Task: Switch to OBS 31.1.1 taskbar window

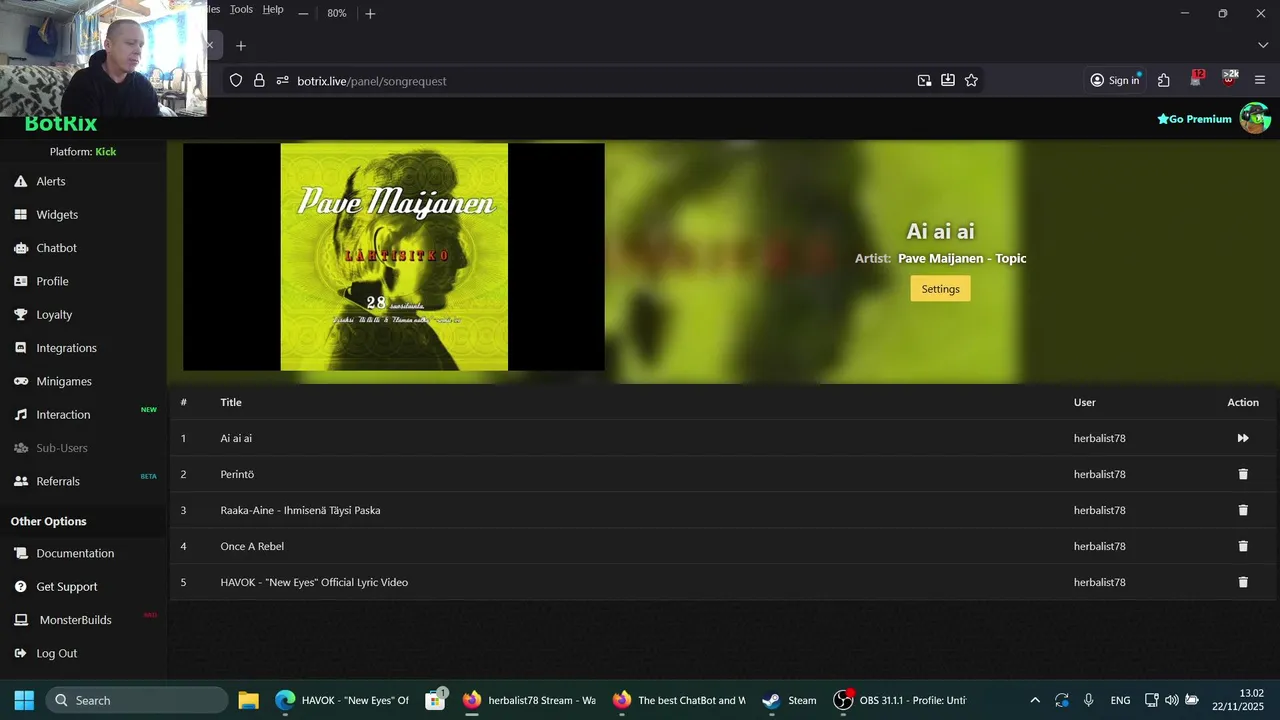Action: [900, 700]
